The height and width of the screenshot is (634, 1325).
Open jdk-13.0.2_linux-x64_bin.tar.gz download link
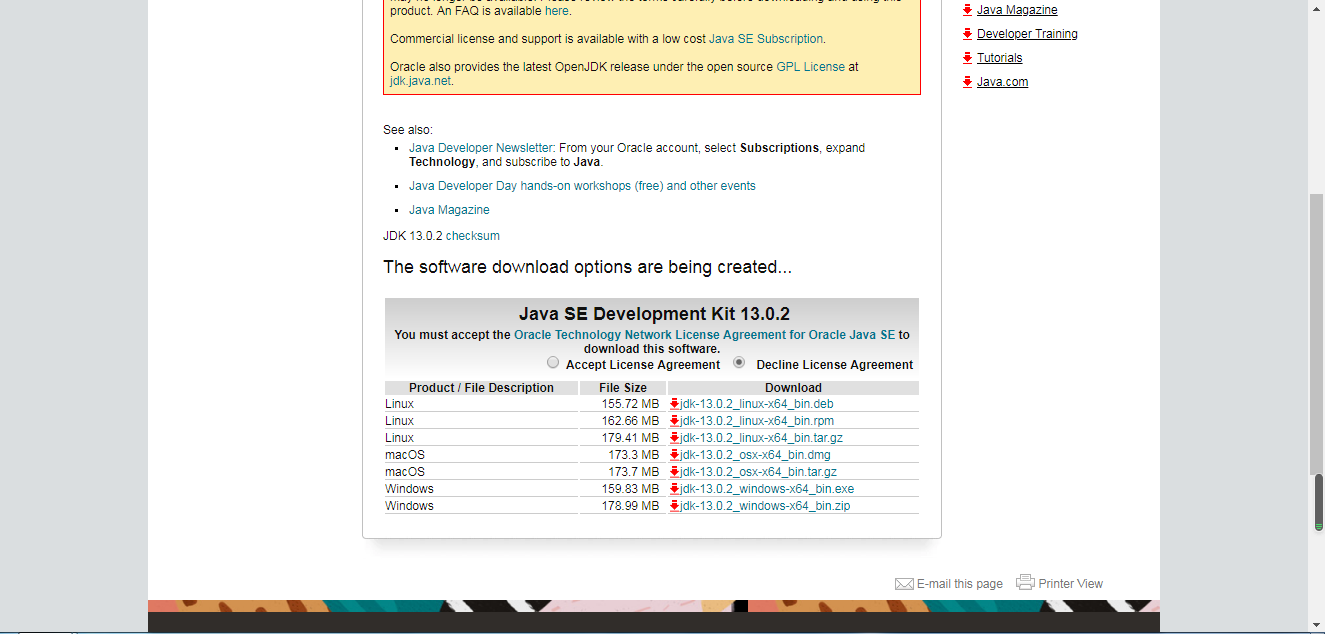pyautogui.click(x=762, y=438)
